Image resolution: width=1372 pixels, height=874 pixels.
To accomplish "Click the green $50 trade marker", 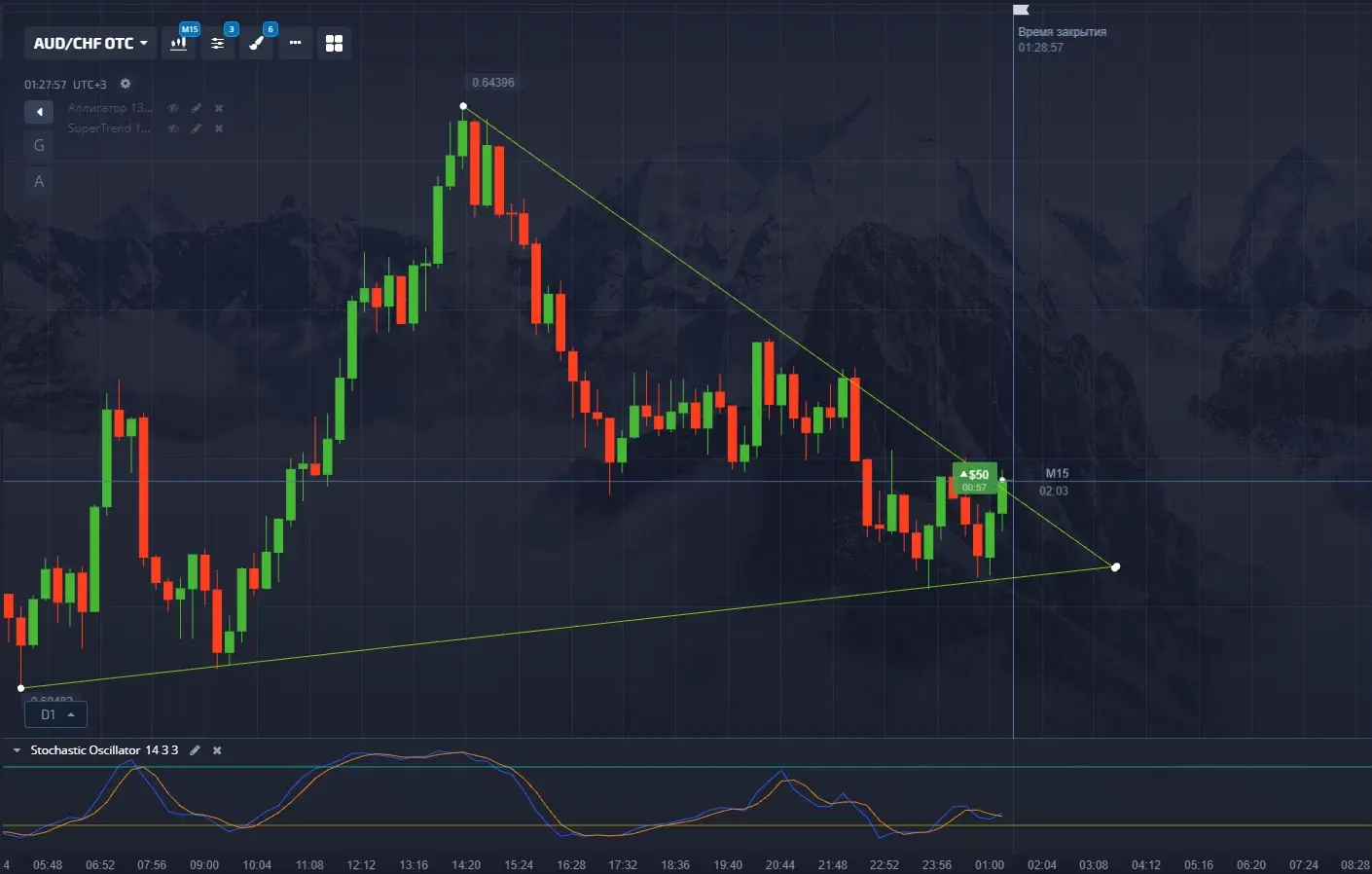I will coord(974,478).
